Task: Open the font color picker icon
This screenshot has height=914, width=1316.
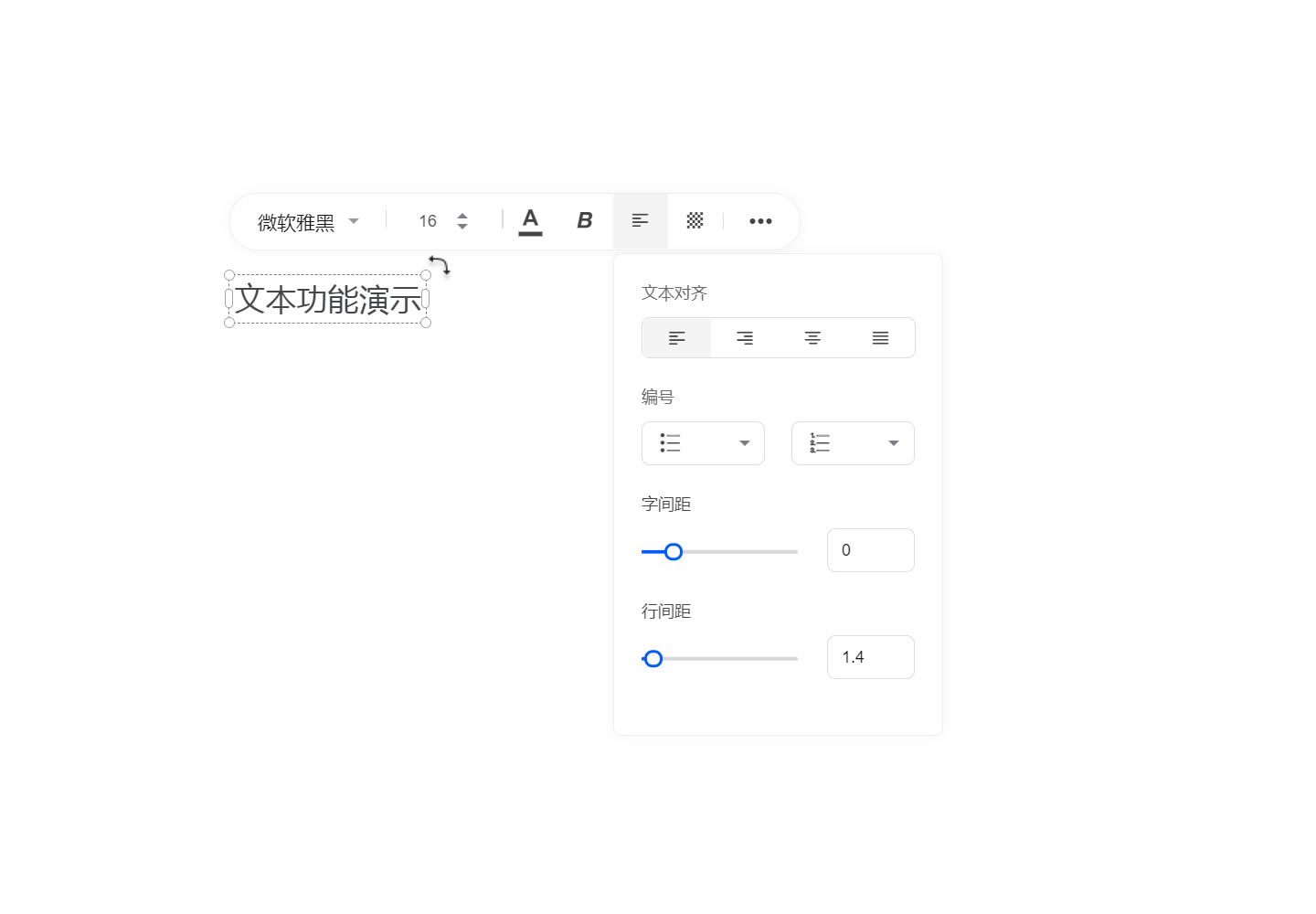Action: (530, 221)
